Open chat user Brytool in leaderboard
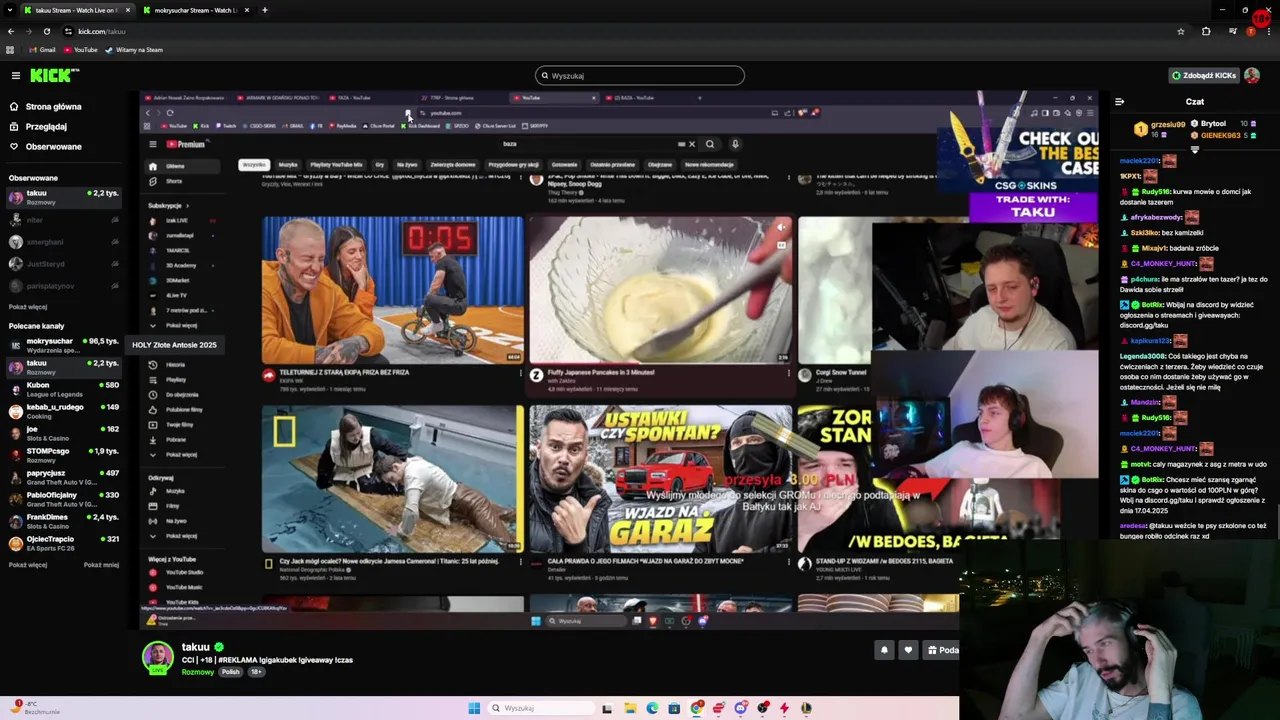The height and width of the screenshot is (720, 1280). click(x=1212, y=124)
